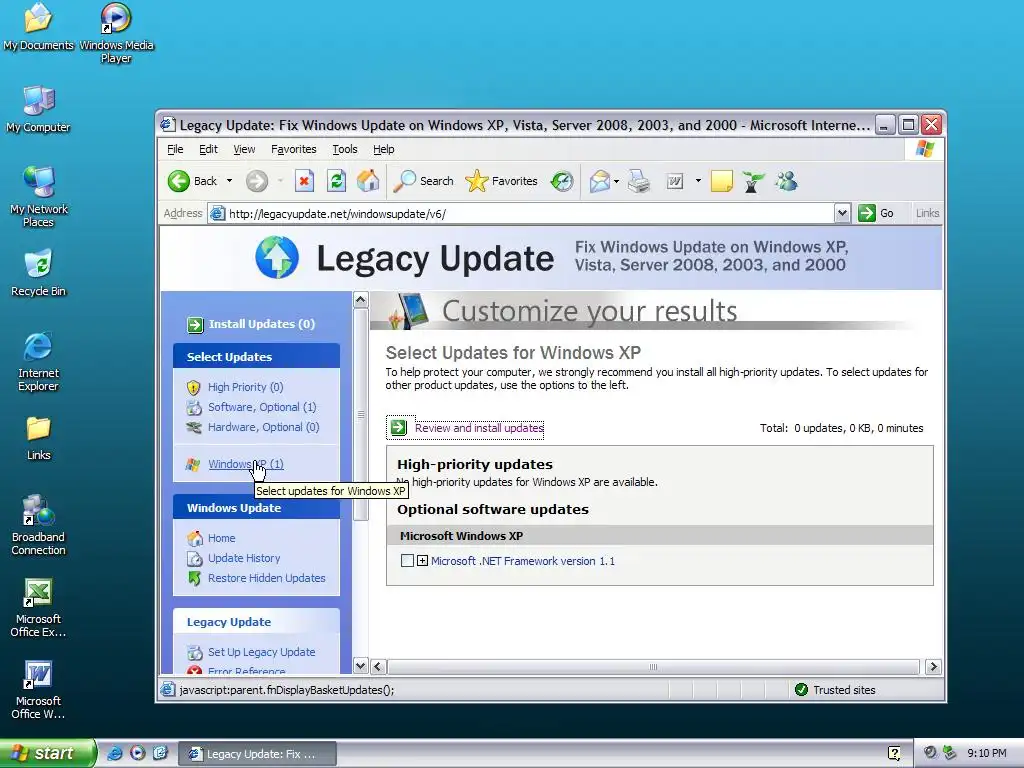The height and width of the screenshot is (768, 1024).
Task: Select Internet Explorer desktop icon
Action: pyautogui.click(x=38, y=362)
